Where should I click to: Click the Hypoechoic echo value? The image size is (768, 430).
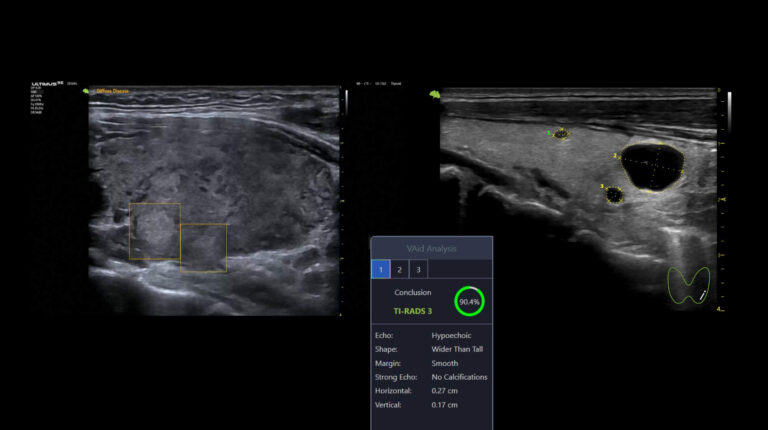(x=451, y=335)
